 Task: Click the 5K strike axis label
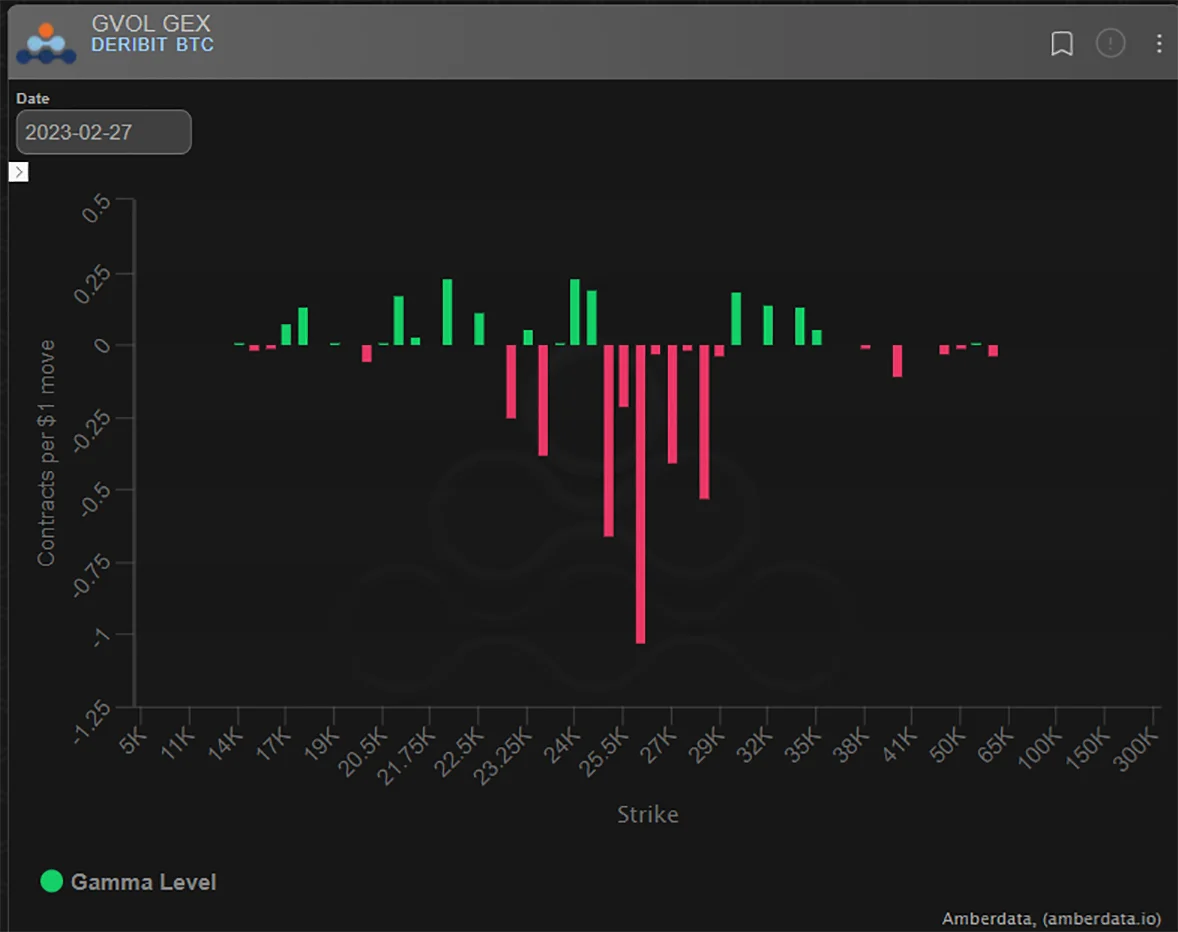[x=133, y=740]
